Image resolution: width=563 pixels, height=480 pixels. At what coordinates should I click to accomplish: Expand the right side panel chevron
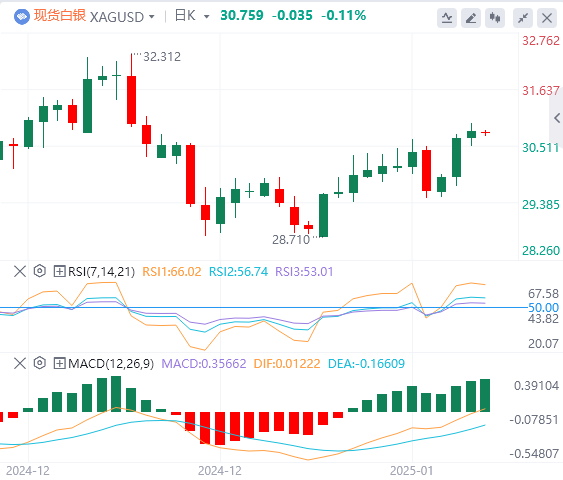pyautogui.click(x=557, y=118)
